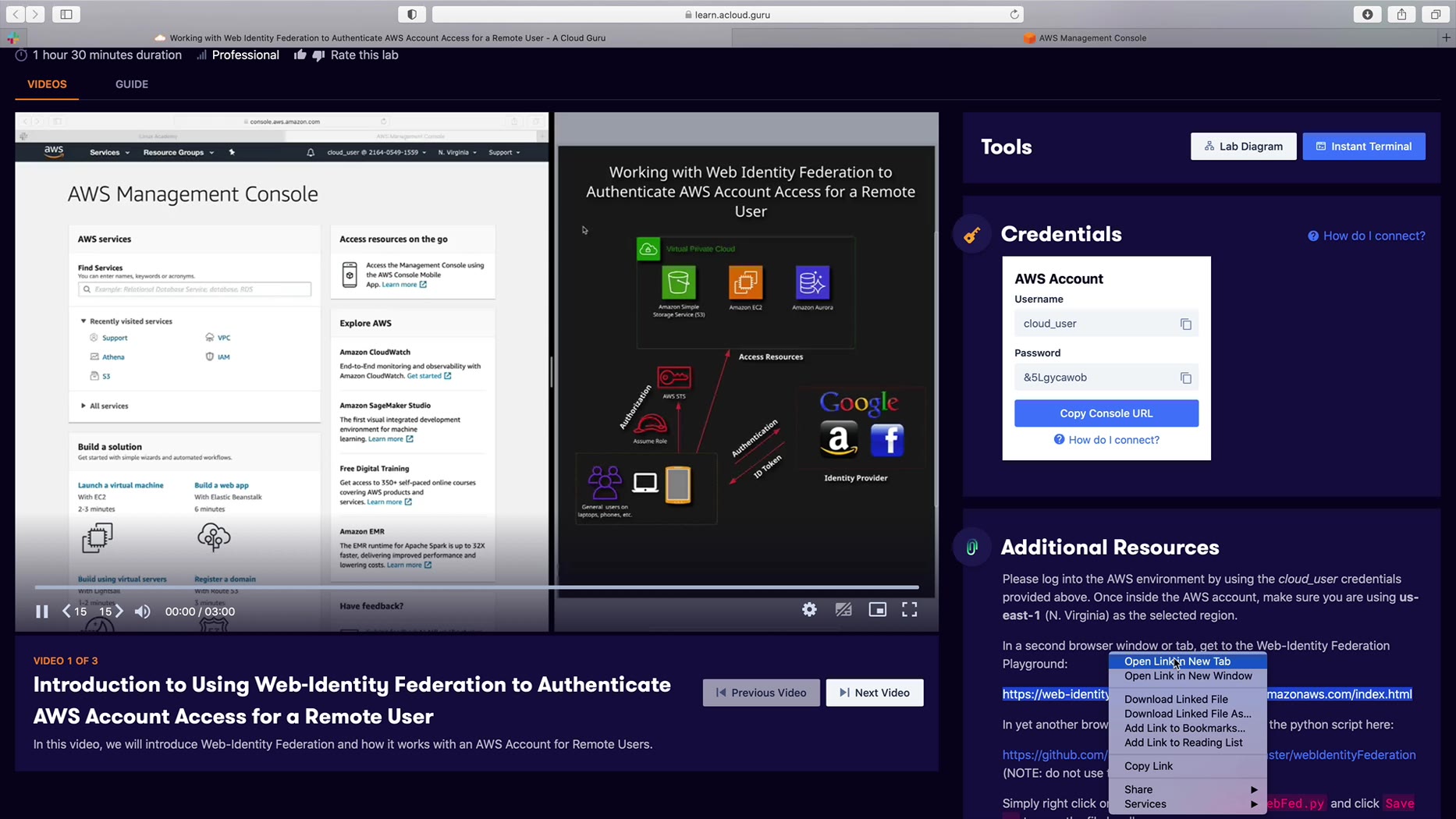Choose Add Link to Bookmarks...
The height and width of the screenshot is (819, 1456).
point(1188,729)
